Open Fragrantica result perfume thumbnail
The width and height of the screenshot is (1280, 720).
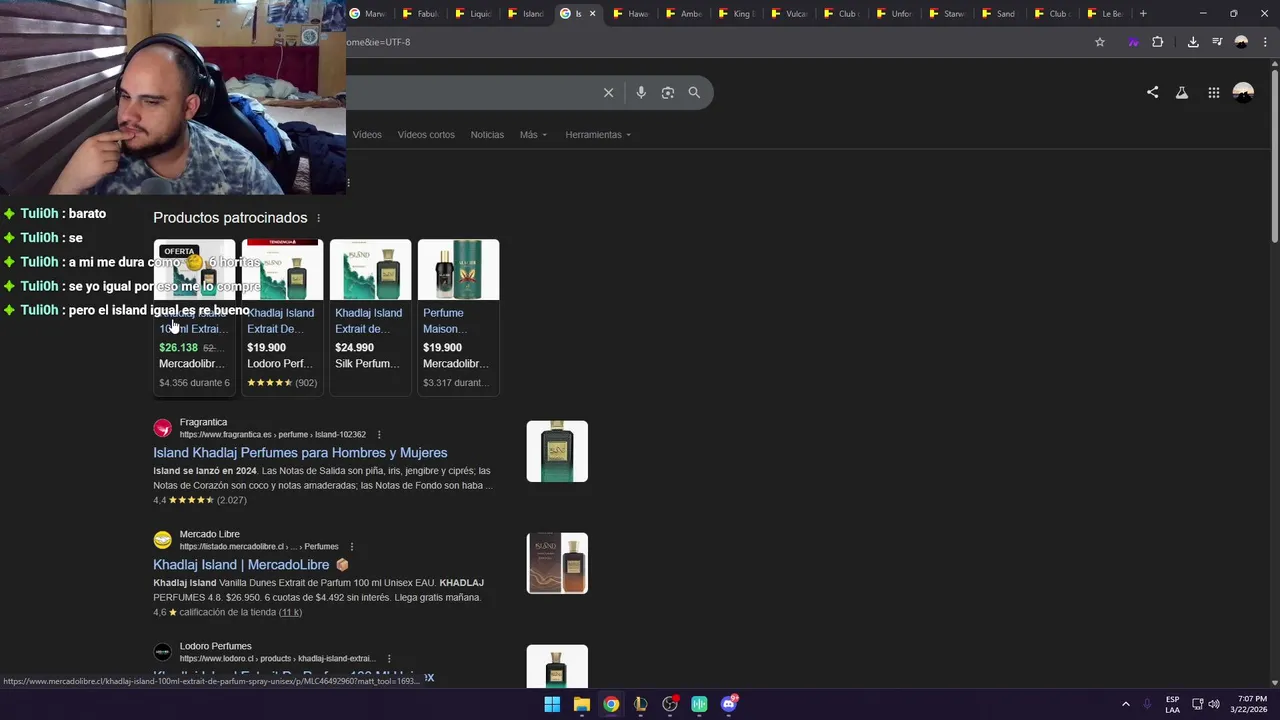(x=557, y=451)
